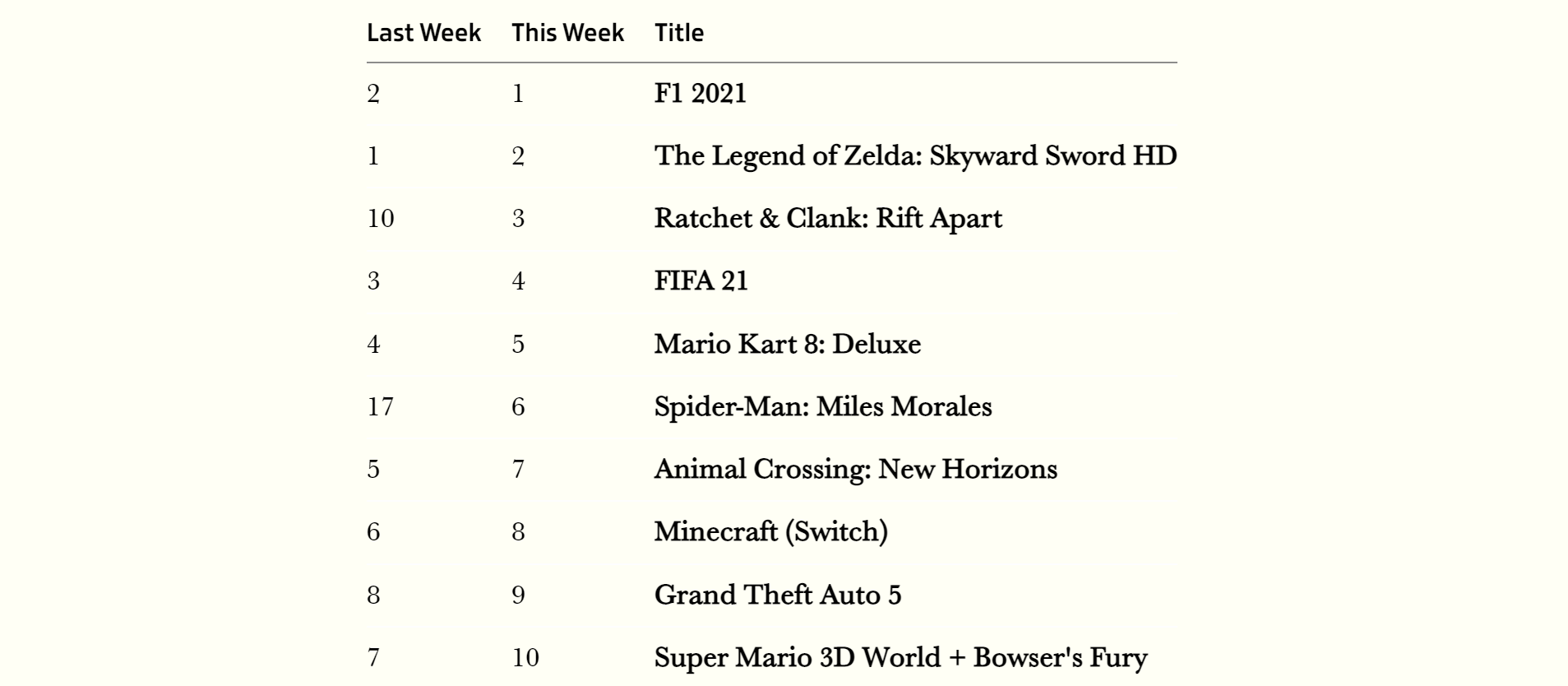Click Spider-Man: Miles Morales title

click(823, 406)
